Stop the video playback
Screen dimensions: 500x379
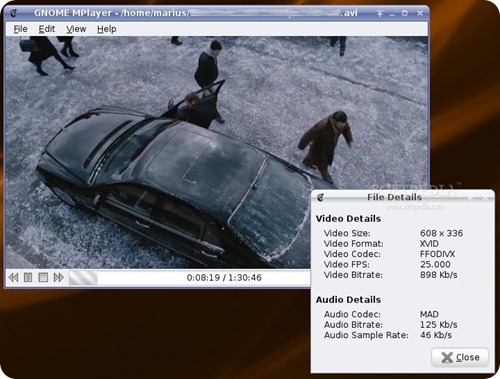[43, 277]
